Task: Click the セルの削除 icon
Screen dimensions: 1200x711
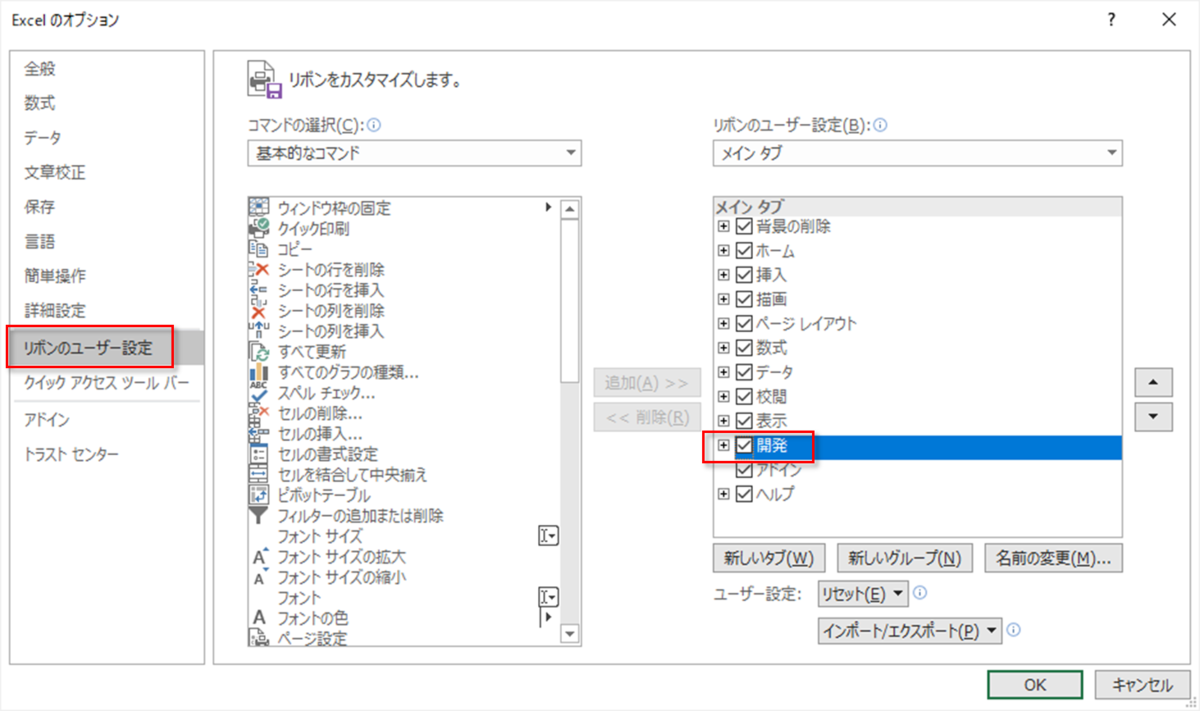Action: tap(258, 413)
